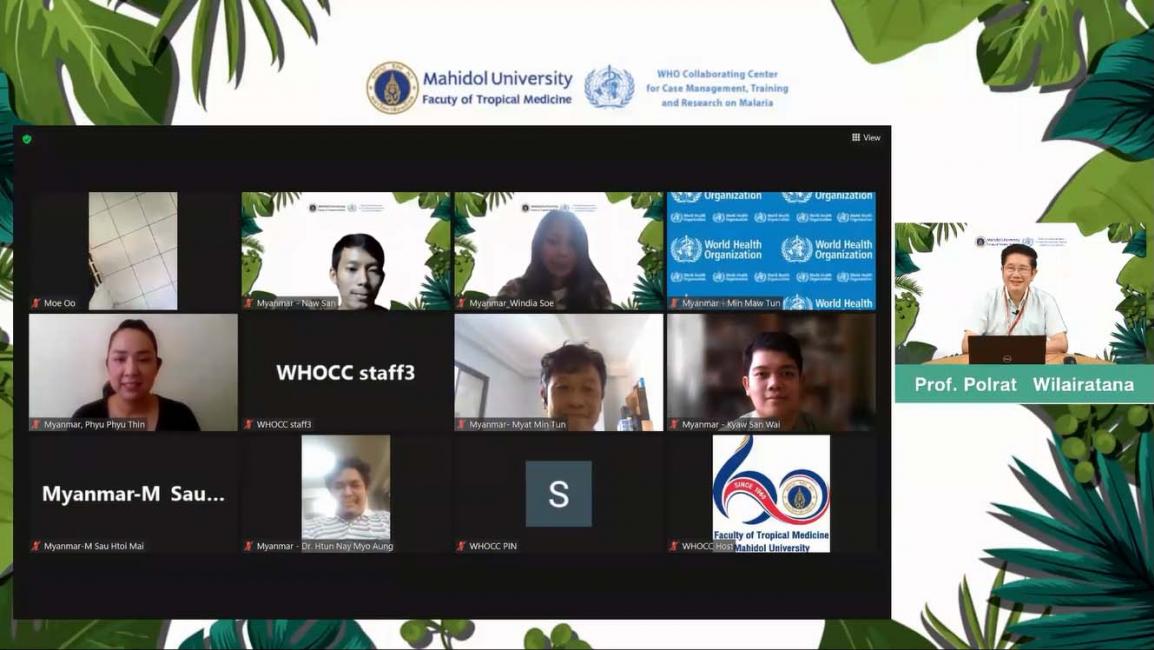Screen dimensions: 1154x650
Task: Click the 'WHO Collaborating Center' header text
Action: point(718,74)
